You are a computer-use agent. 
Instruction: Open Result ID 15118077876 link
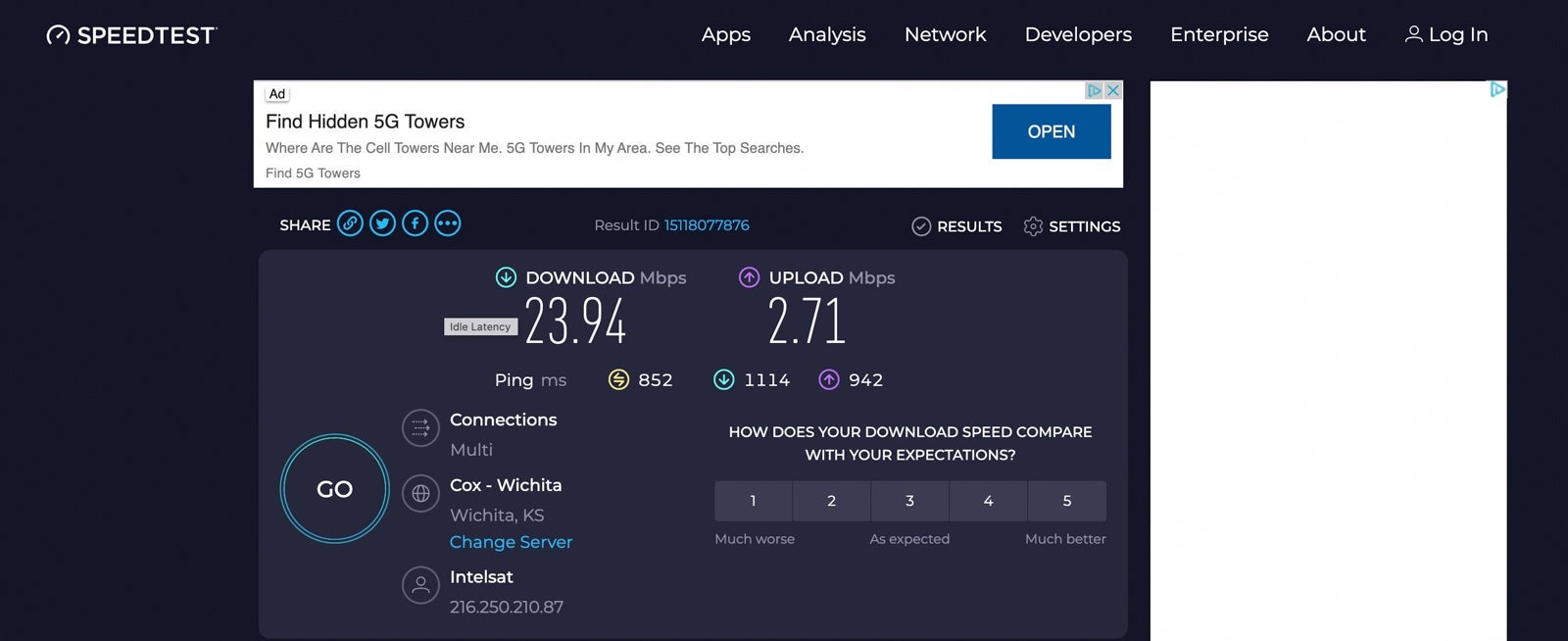tap(707, 225)
